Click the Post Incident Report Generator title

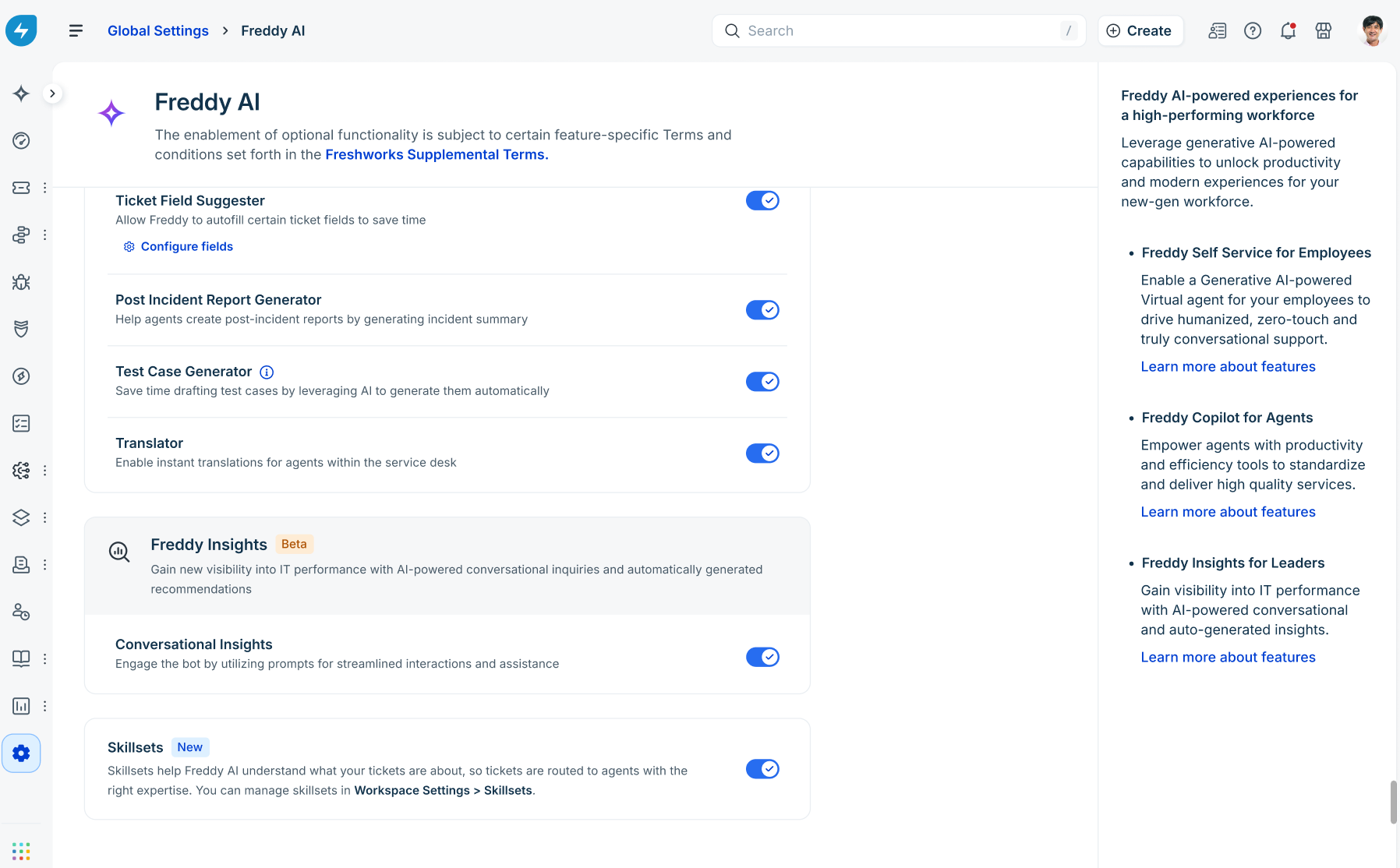tap(218, 300)
